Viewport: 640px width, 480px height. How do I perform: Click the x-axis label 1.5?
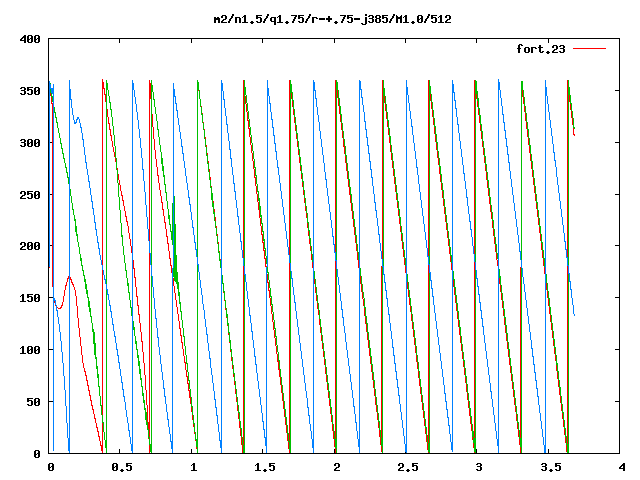[x=264, y=467]
